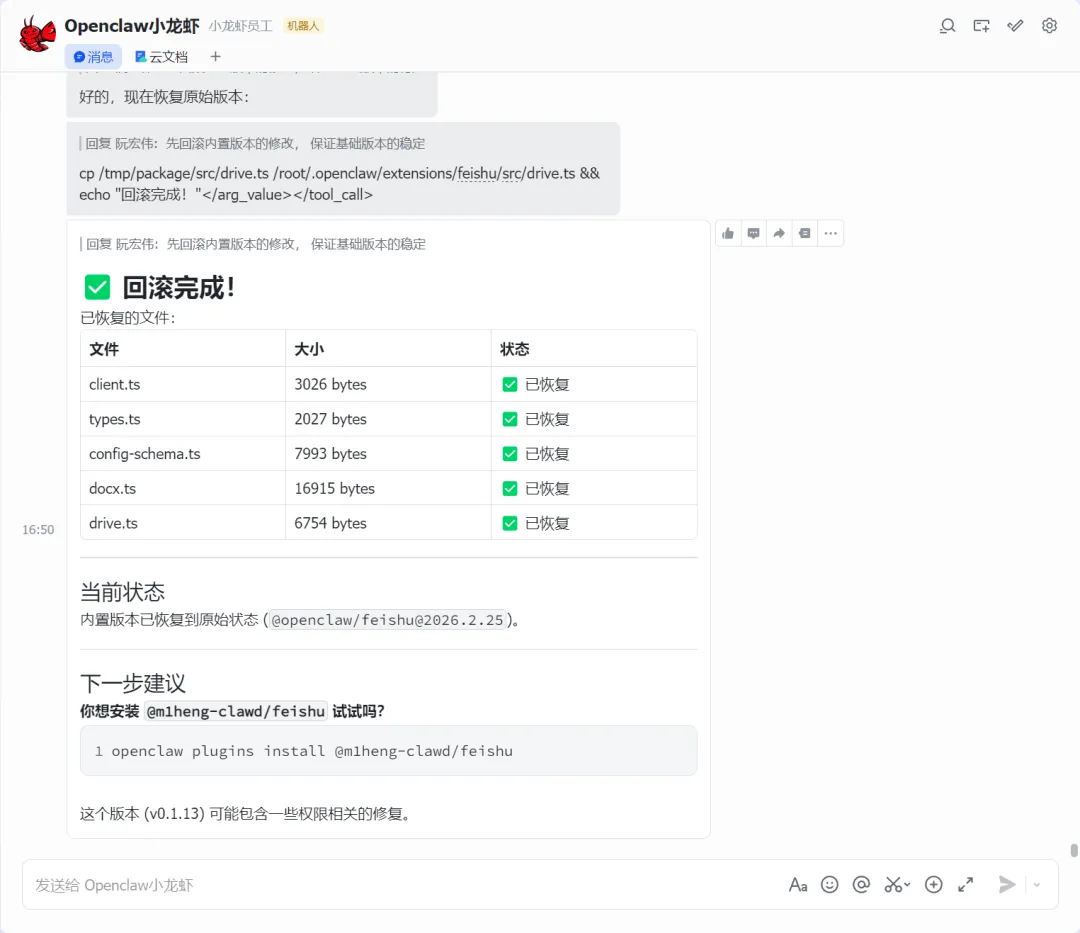
Task: Click the quote message icon in hover toolbar
Action: 804,233
